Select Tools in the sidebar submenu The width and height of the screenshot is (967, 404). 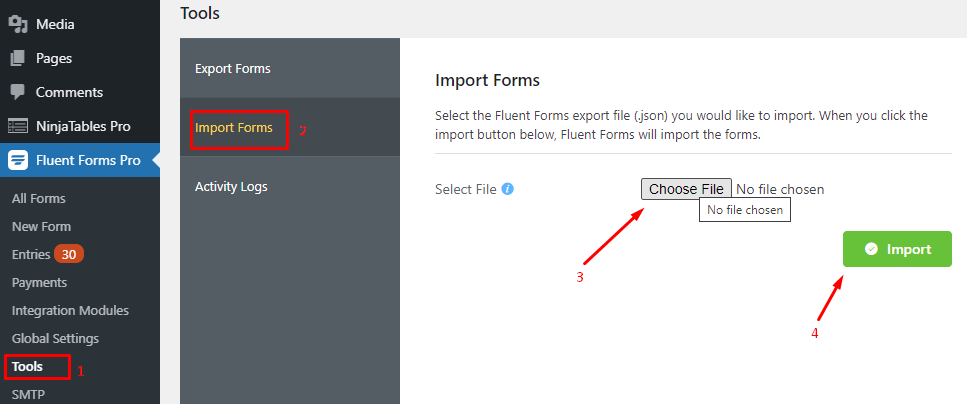click(x=28, y=366)
